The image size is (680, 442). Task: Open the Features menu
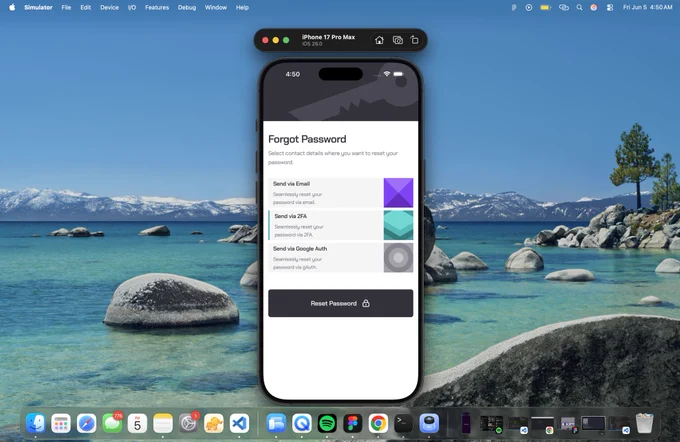[157, 7]
